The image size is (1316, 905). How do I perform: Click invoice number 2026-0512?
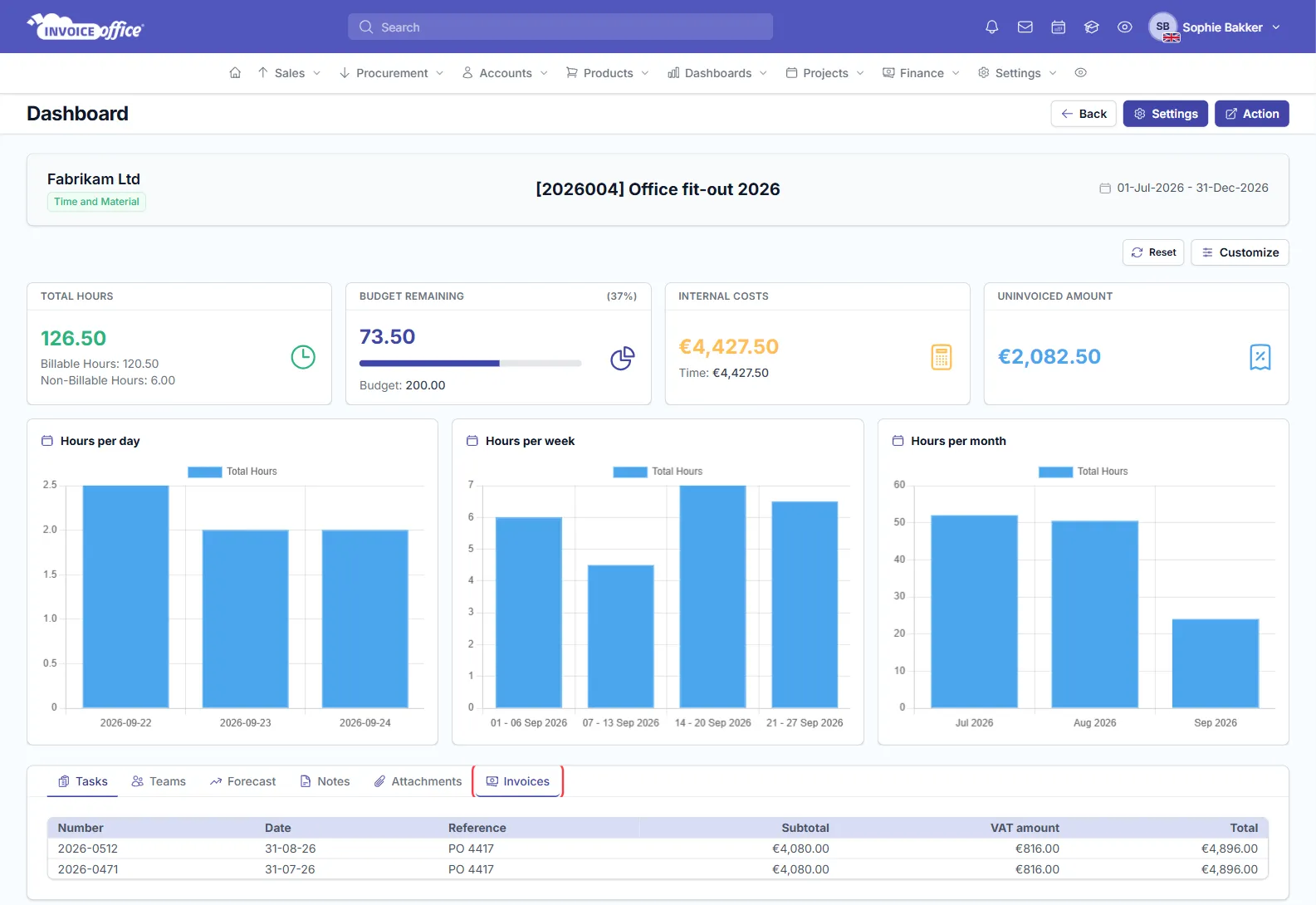click(x=88, y=849)
